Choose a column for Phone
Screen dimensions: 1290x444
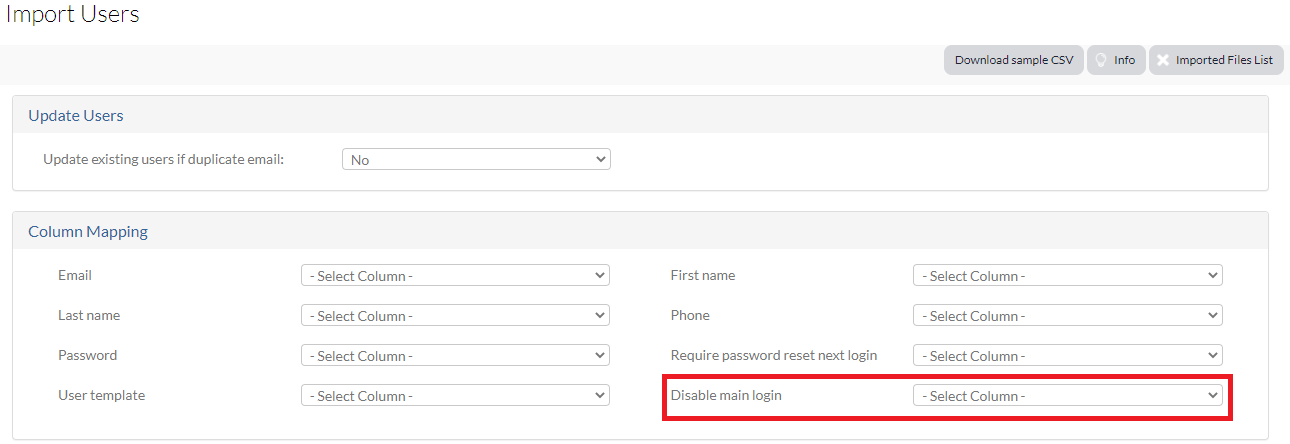(x=1068, y=315)
